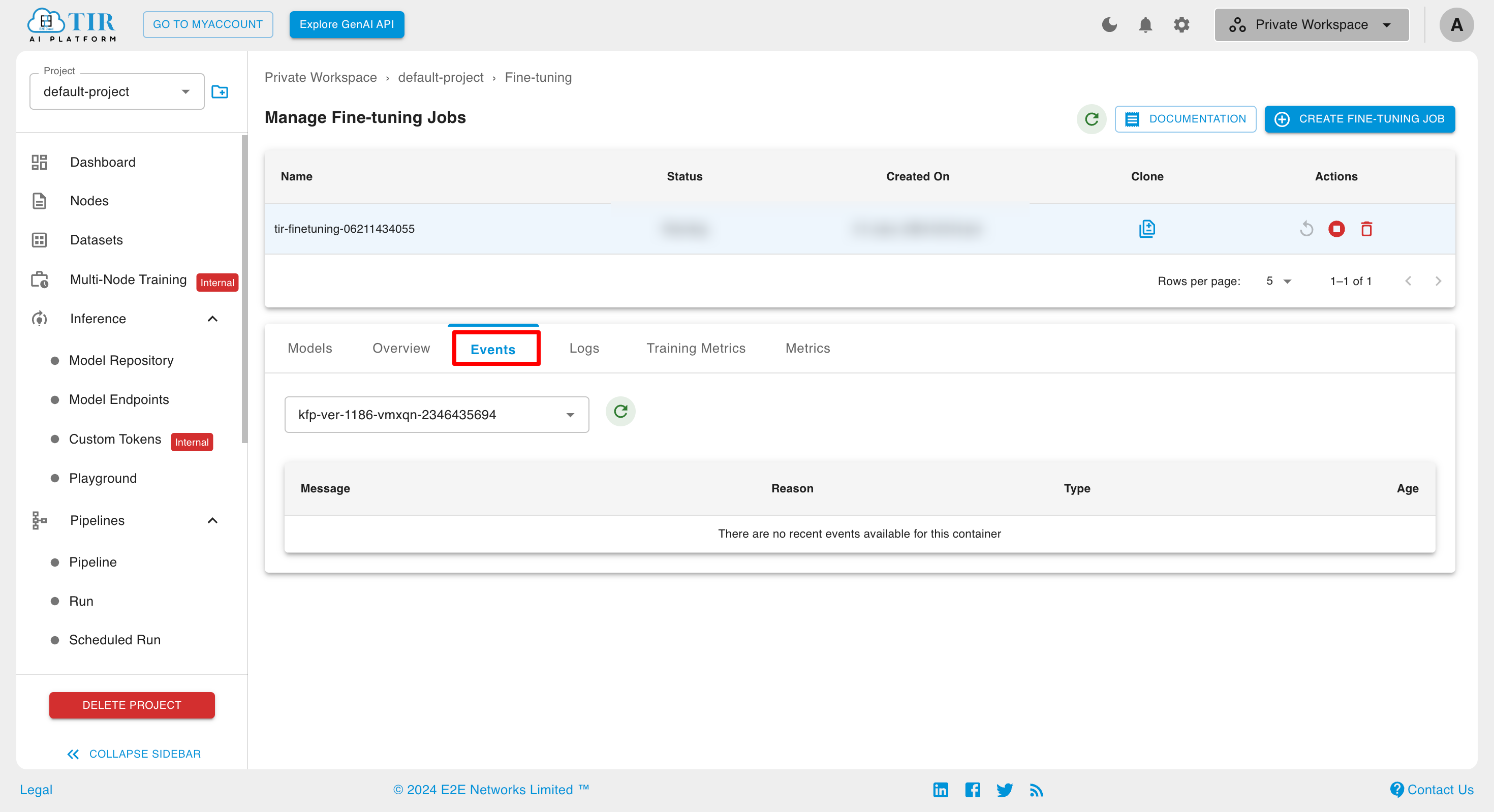
Task: Open Model Endpoints
Action: (x=119, y=399)
